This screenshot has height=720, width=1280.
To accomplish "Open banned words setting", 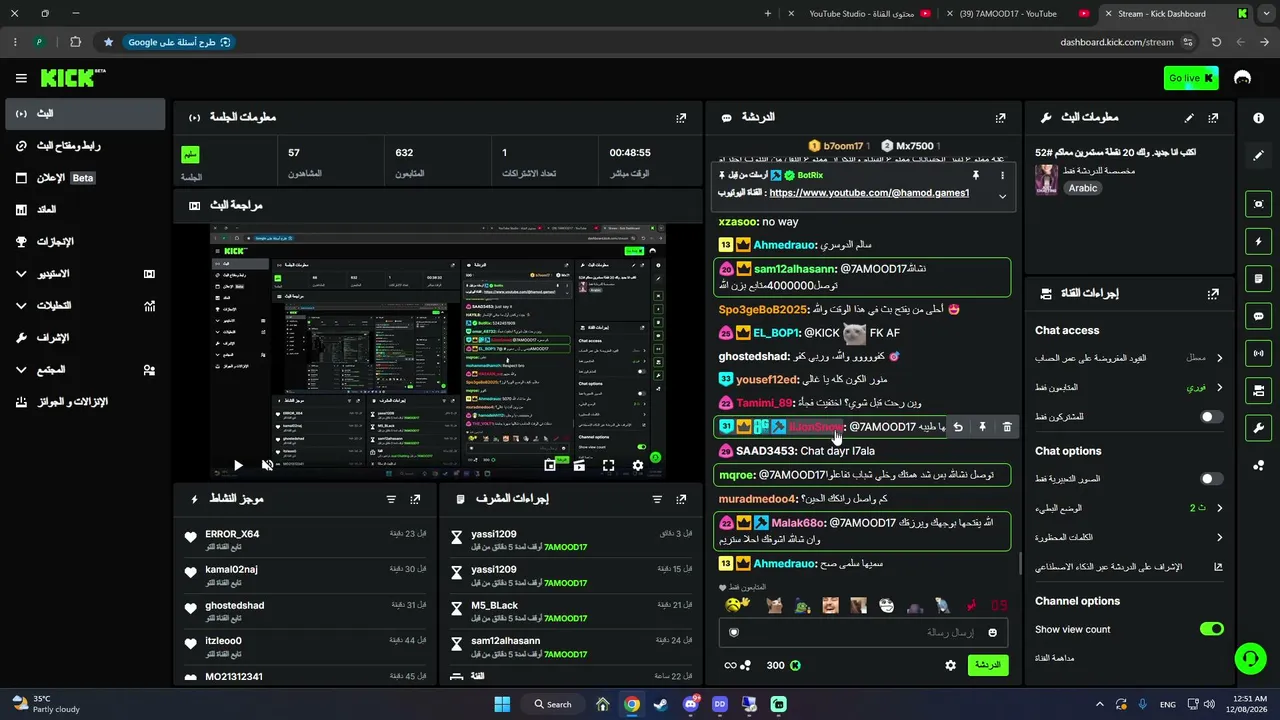I will [x=1129, y=537].
